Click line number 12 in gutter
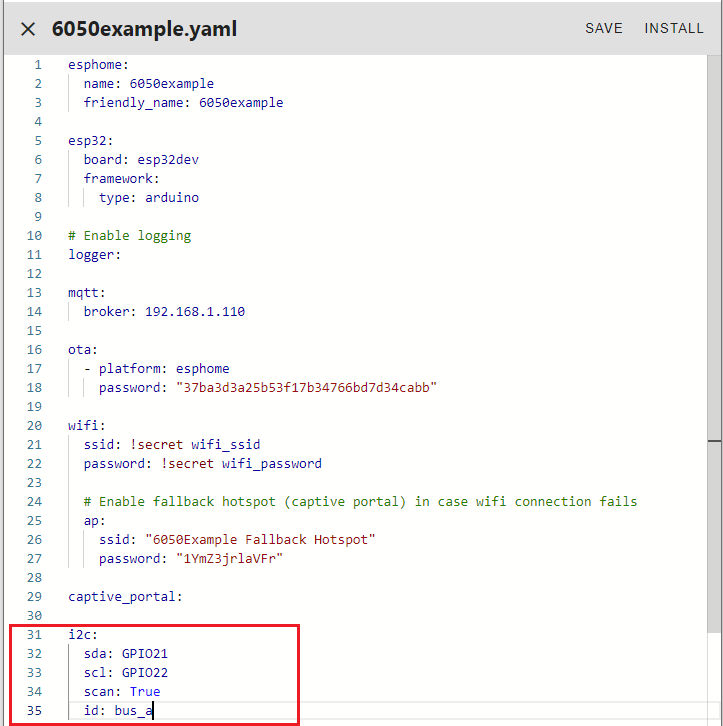723x726 pixels. pos(34,273)
